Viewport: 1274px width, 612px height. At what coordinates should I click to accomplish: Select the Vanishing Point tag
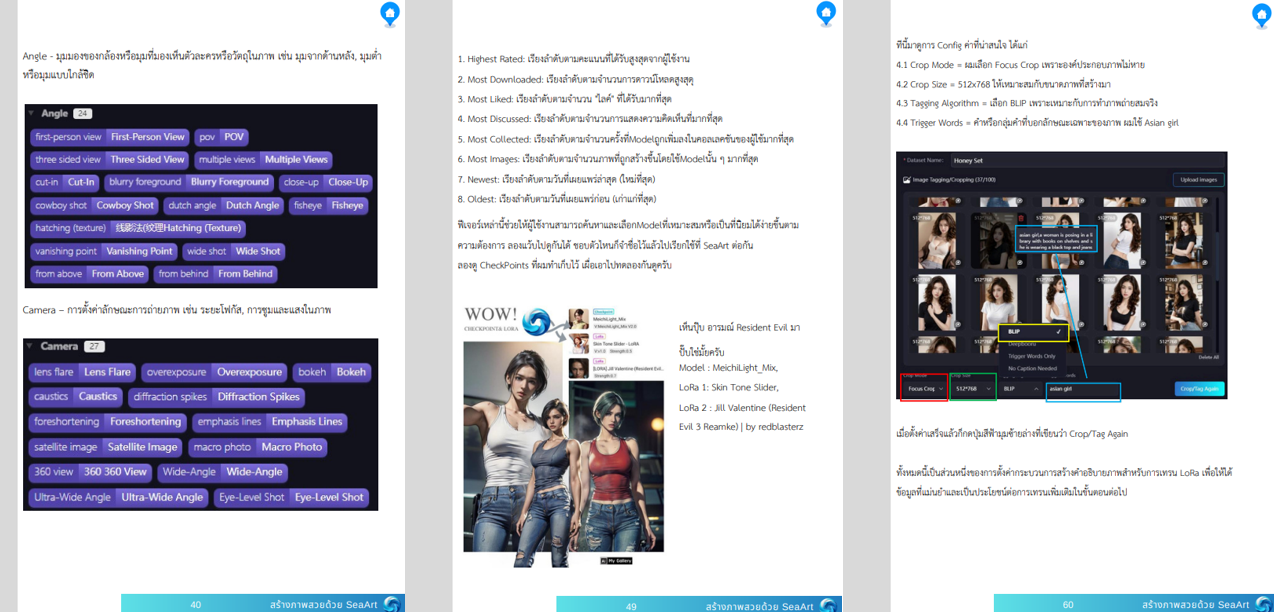pos(105,251)
